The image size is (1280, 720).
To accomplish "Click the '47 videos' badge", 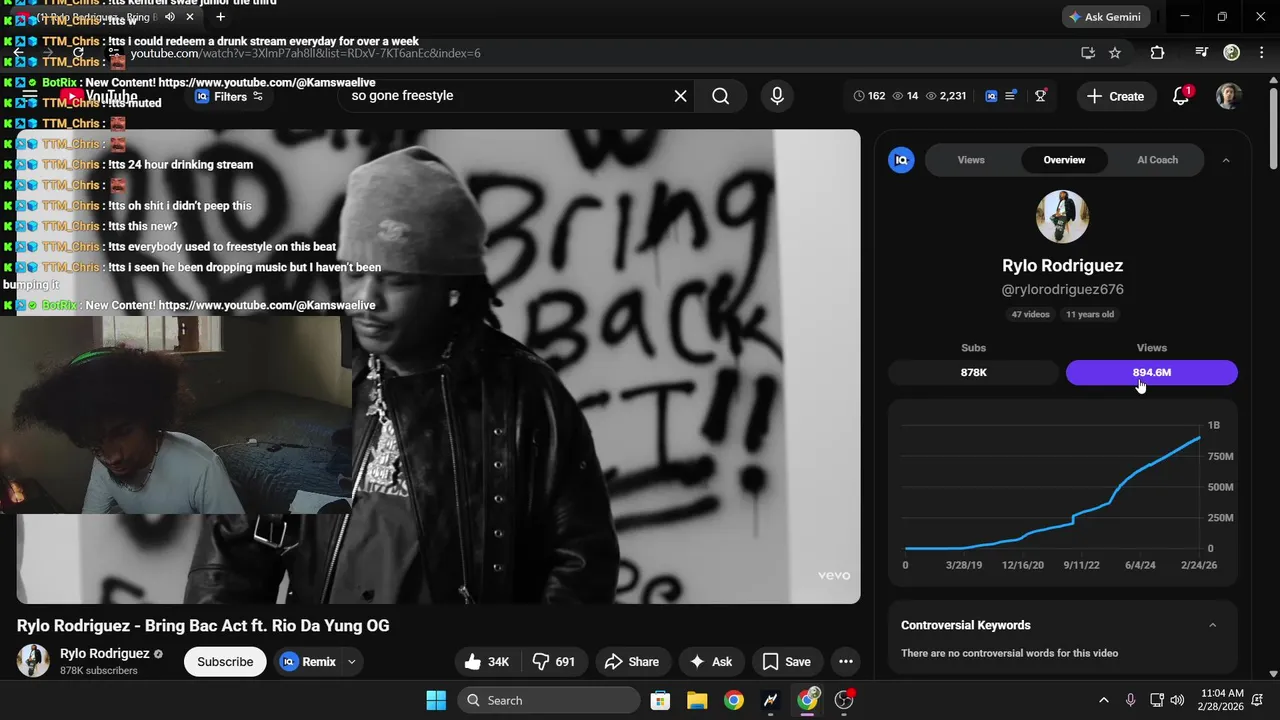I will pyautogui.click(x=1030, y=314).
